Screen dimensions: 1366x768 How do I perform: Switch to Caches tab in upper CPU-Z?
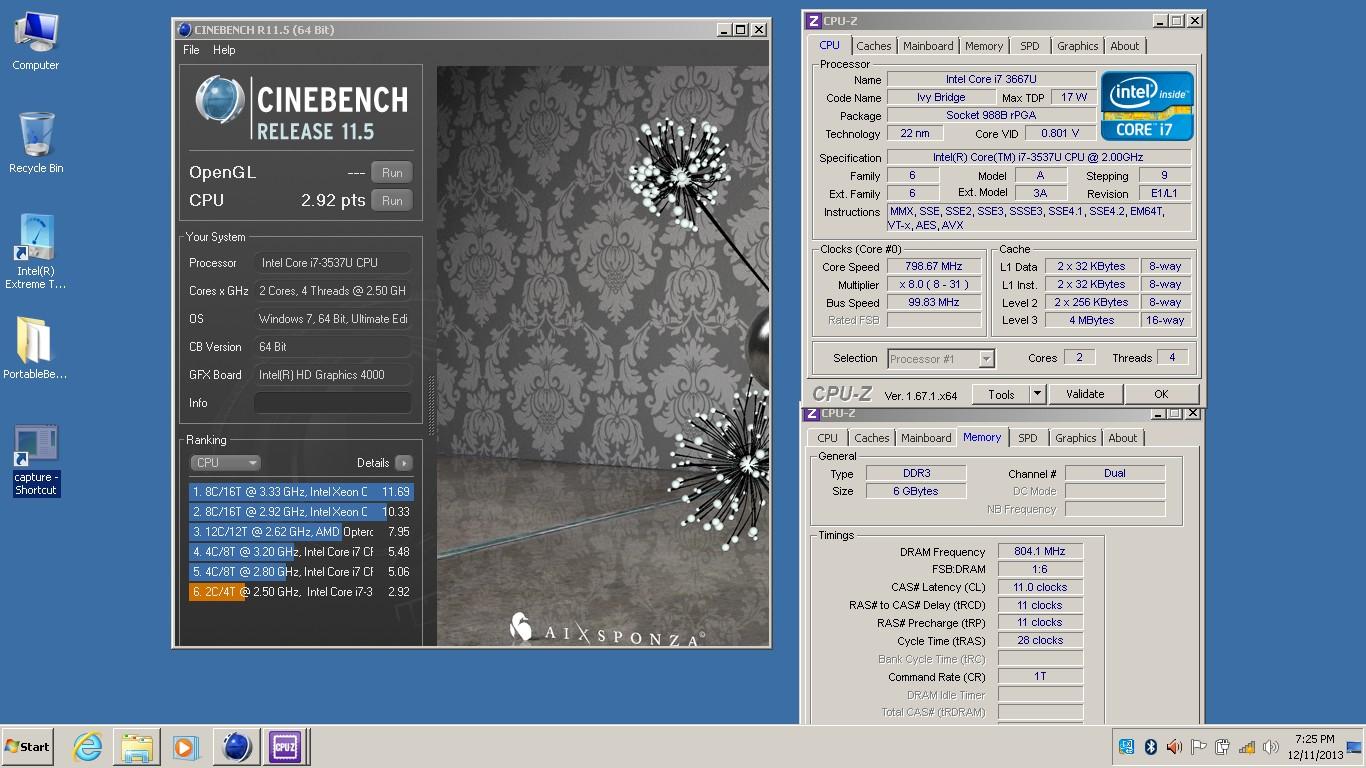(873, 46)
